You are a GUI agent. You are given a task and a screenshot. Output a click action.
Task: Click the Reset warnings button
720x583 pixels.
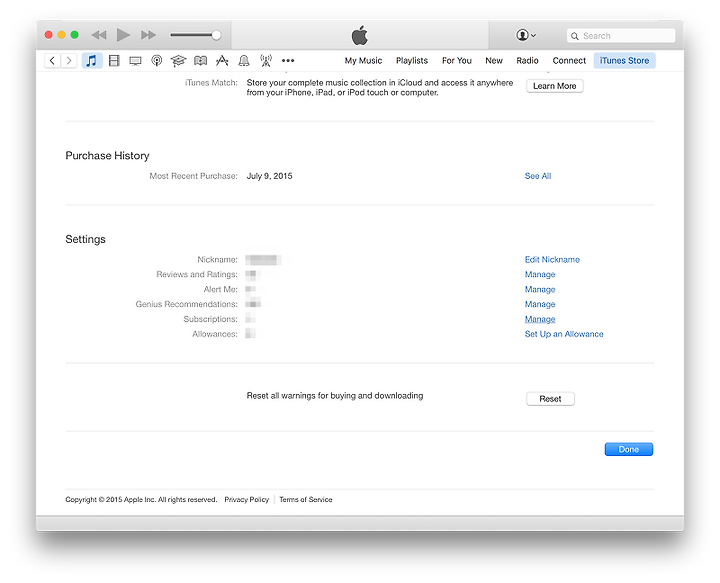pos(550,399)
